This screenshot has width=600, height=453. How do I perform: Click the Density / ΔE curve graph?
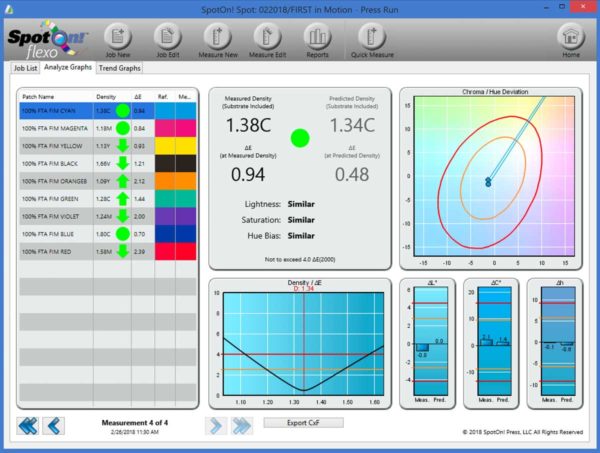pyautogui.click(x=303, y=344)
